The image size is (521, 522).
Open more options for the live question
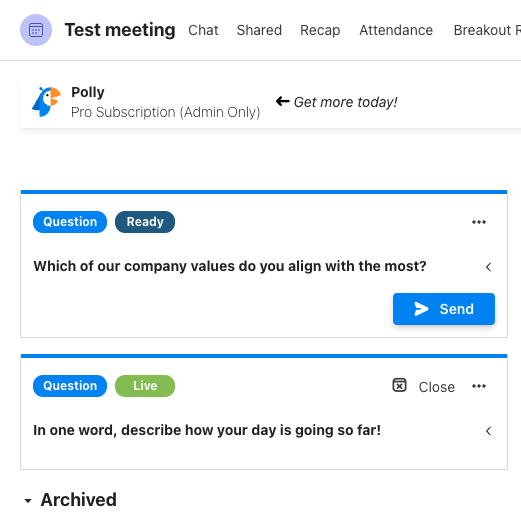(x=479, y=386)
